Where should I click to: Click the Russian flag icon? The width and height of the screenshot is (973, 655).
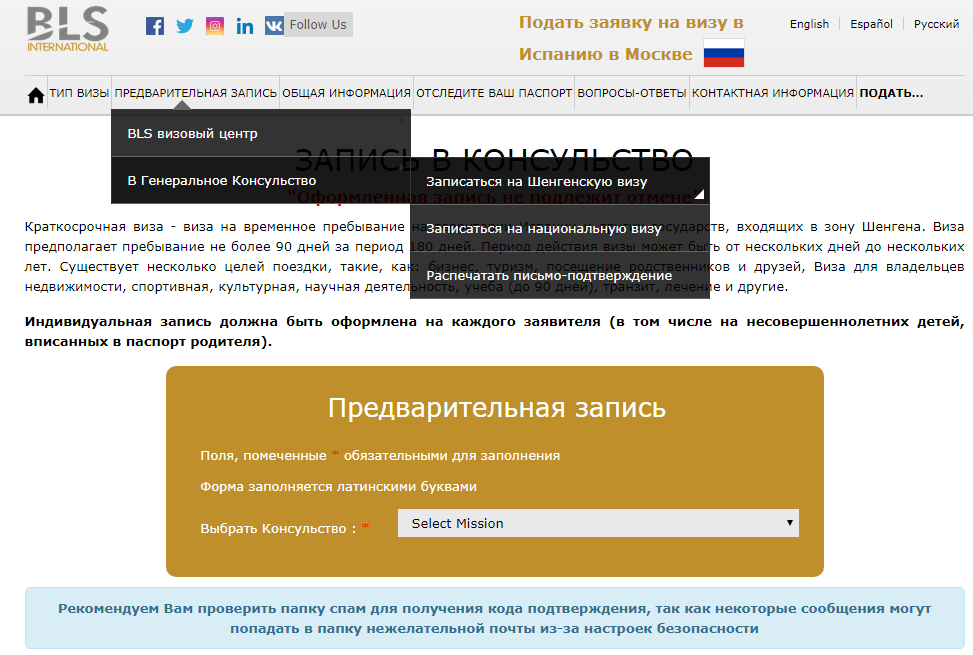click(723, 53)
